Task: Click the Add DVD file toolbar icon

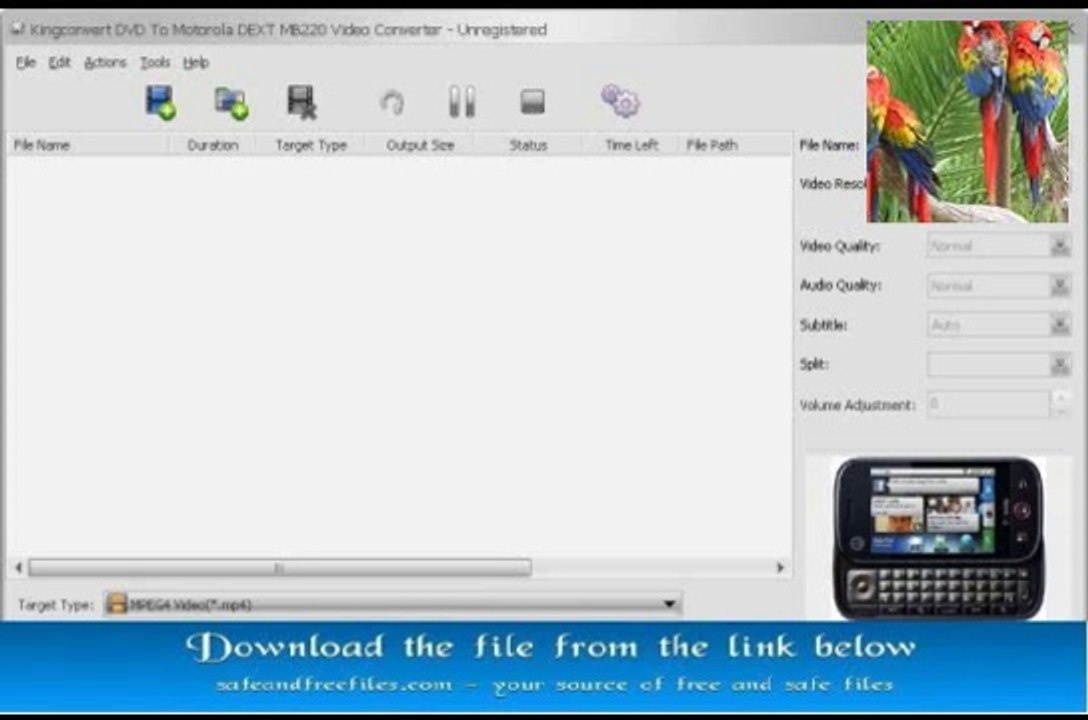Action: (x=160, y=103)
